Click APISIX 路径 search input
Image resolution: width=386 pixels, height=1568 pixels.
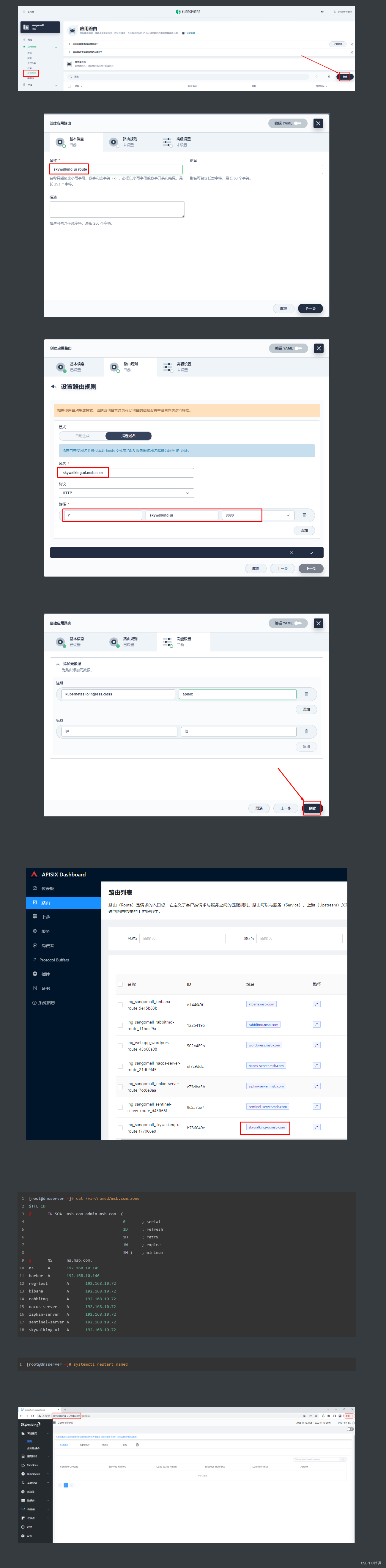[x=299, y=939]
